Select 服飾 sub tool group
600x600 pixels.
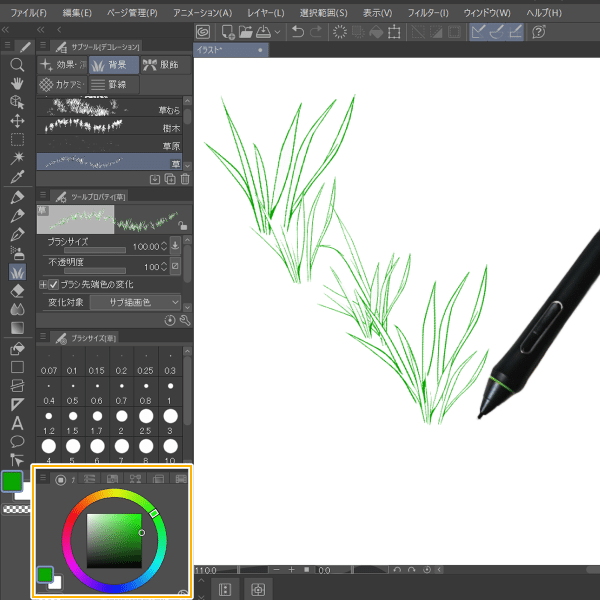click(165, 65)
